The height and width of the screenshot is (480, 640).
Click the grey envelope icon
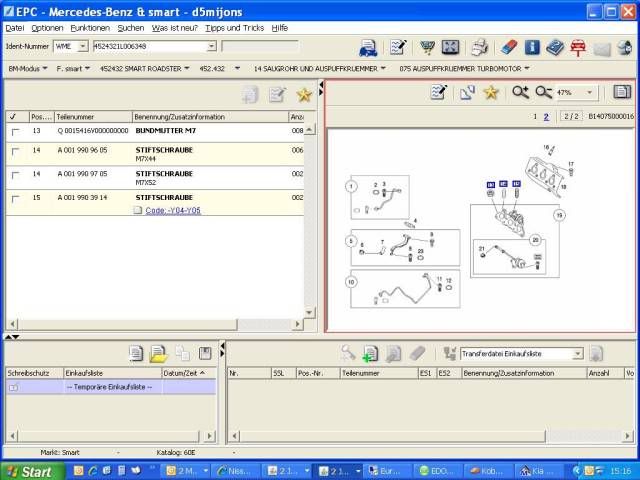coord(602,49)
